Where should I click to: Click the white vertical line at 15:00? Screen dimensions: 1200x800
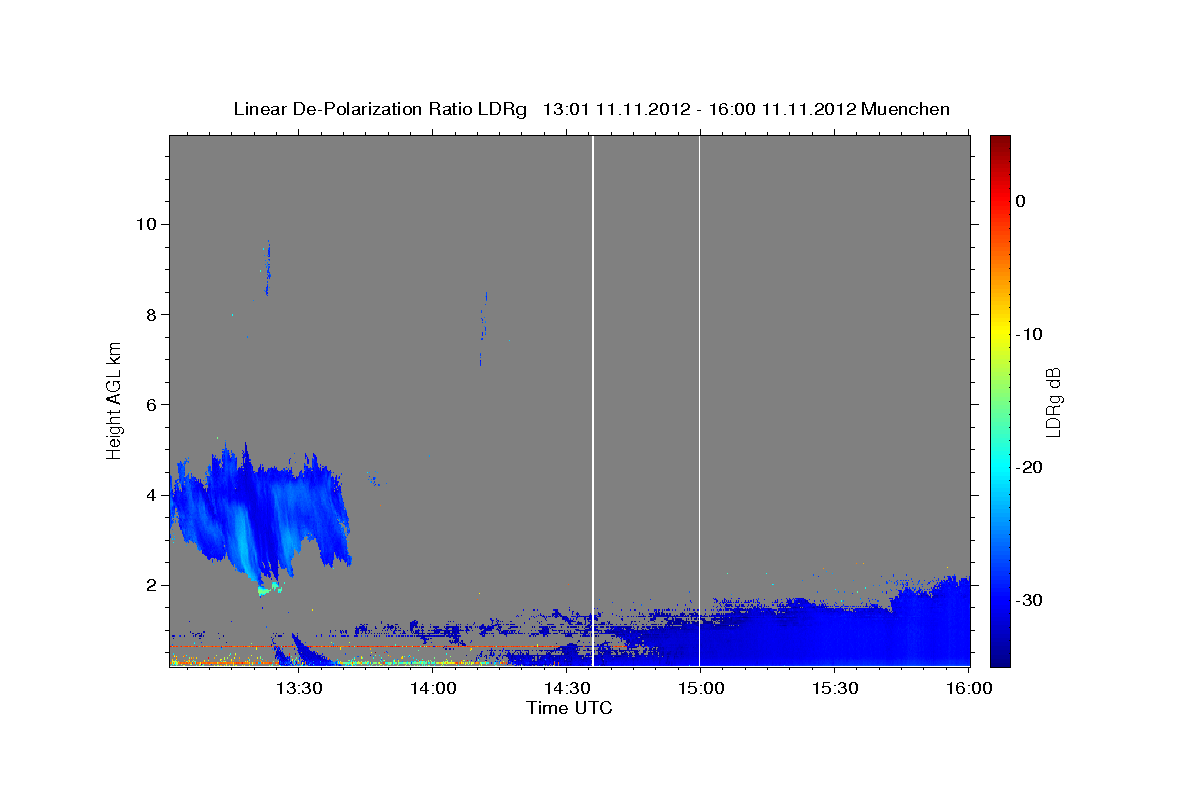[x=699, y=400]
